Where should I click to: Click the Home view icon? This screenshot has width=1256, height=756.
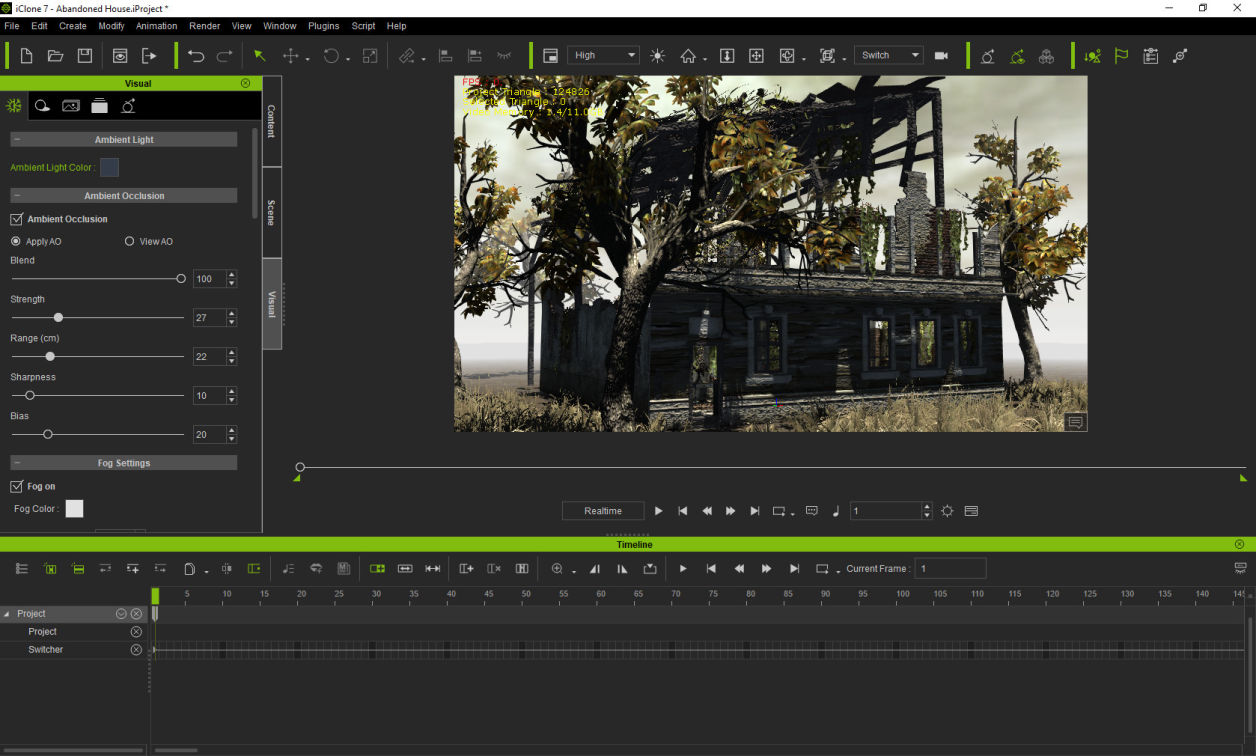click(x=688, y=56)
